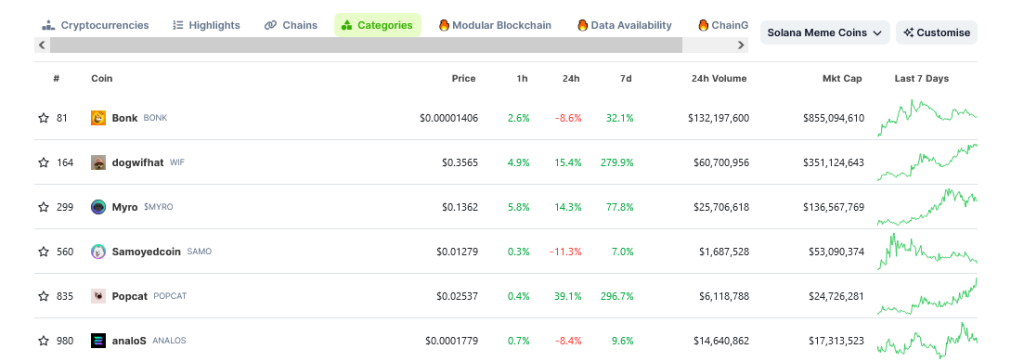
Task: Click the Customise button
Action: (x=936, y=32)
